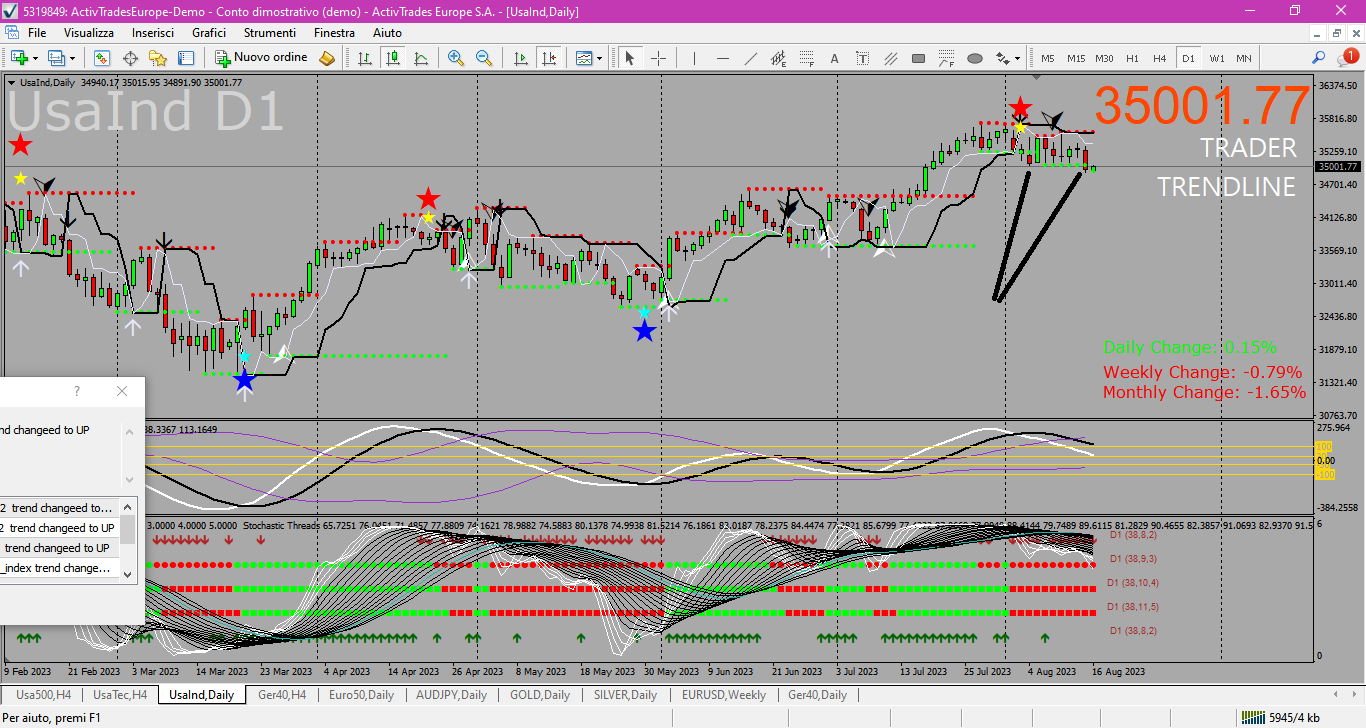Select the parallel lines channel tool

coord(890,58)
